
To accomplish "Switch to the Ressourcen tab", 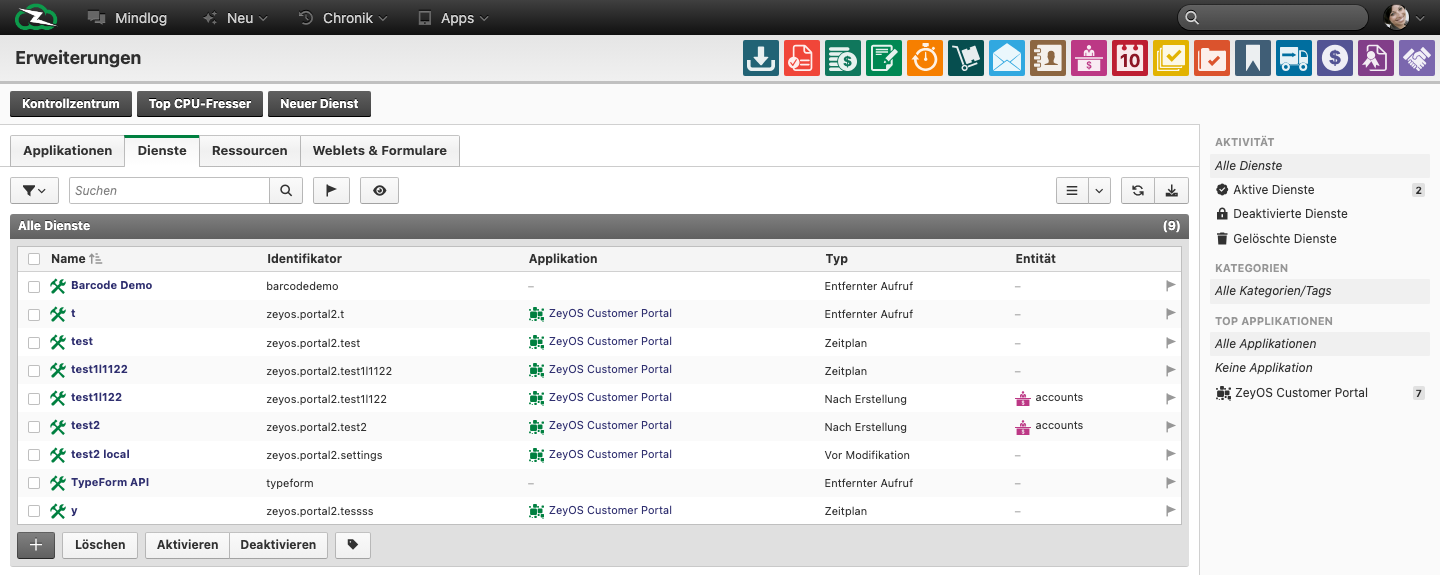I will pyautogui.click(x=250, y=151).
